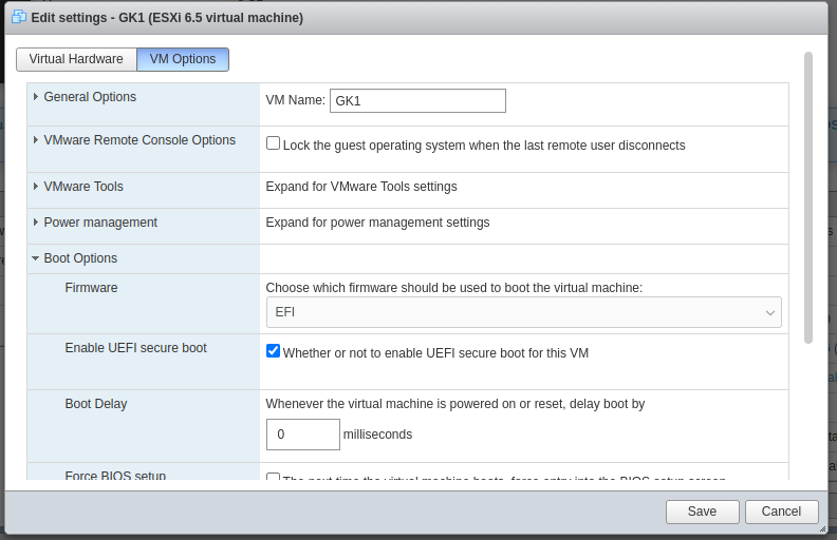The height and width of the screenshot is (540, 838).
Task: Click the Cancel button
Action: click(781, 511)
